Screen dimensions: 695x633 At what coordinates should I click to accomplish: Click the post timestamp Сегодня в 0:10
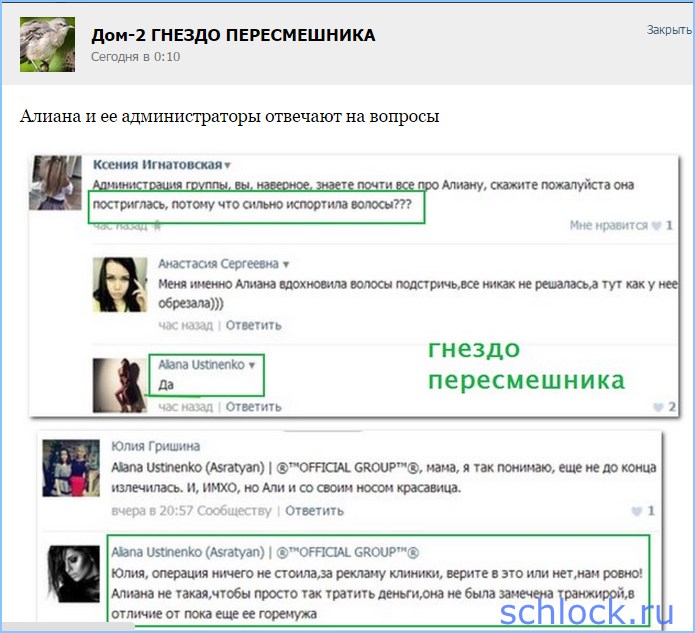(136, 57)
